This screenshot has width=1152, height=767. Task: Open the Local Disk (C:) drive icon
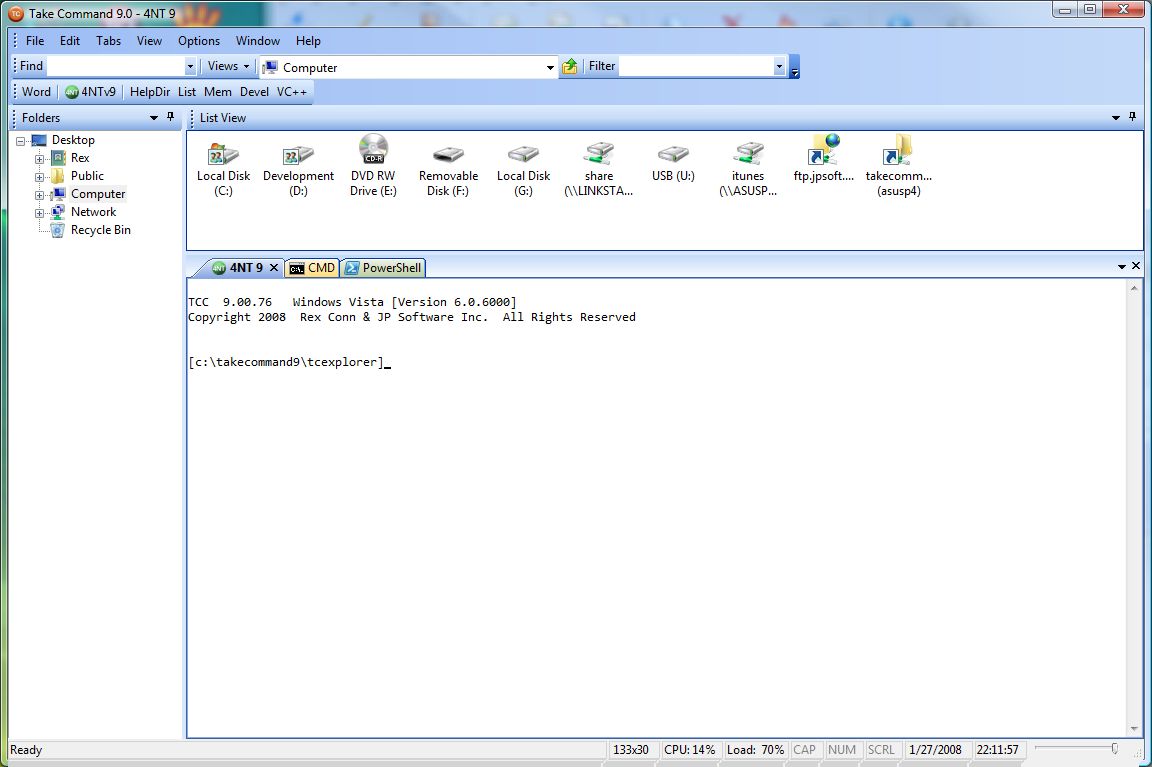tap(223, 155)
